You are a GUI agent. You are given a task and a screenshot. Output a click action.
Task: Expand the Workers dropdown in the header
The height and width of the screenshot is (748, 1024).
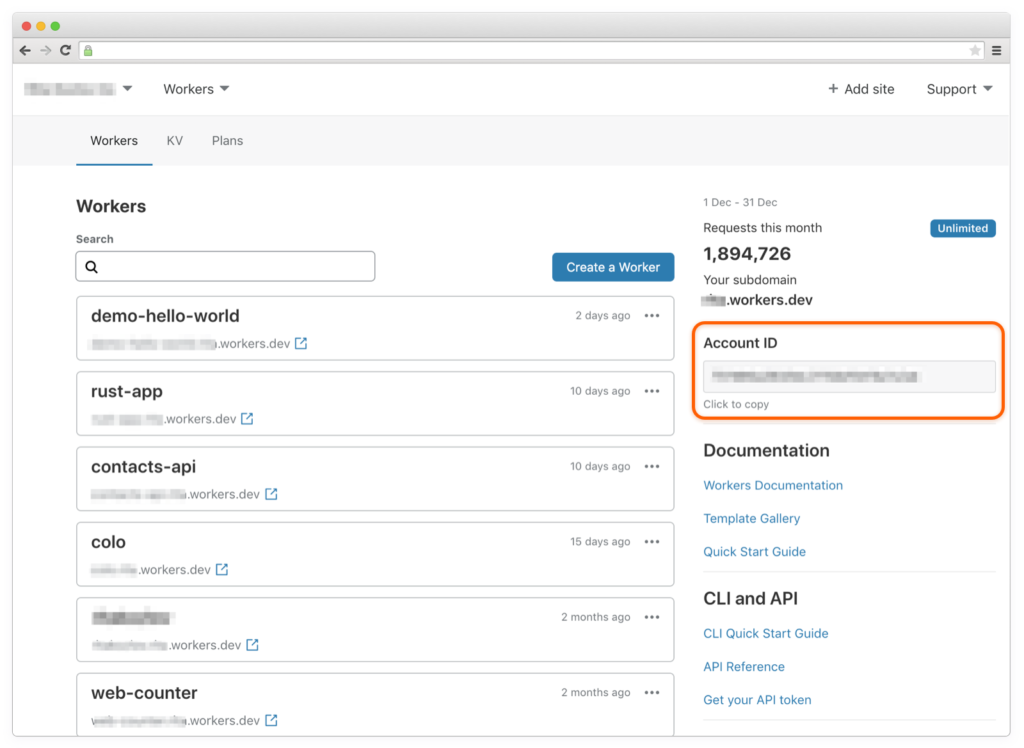tap(195, 89)
